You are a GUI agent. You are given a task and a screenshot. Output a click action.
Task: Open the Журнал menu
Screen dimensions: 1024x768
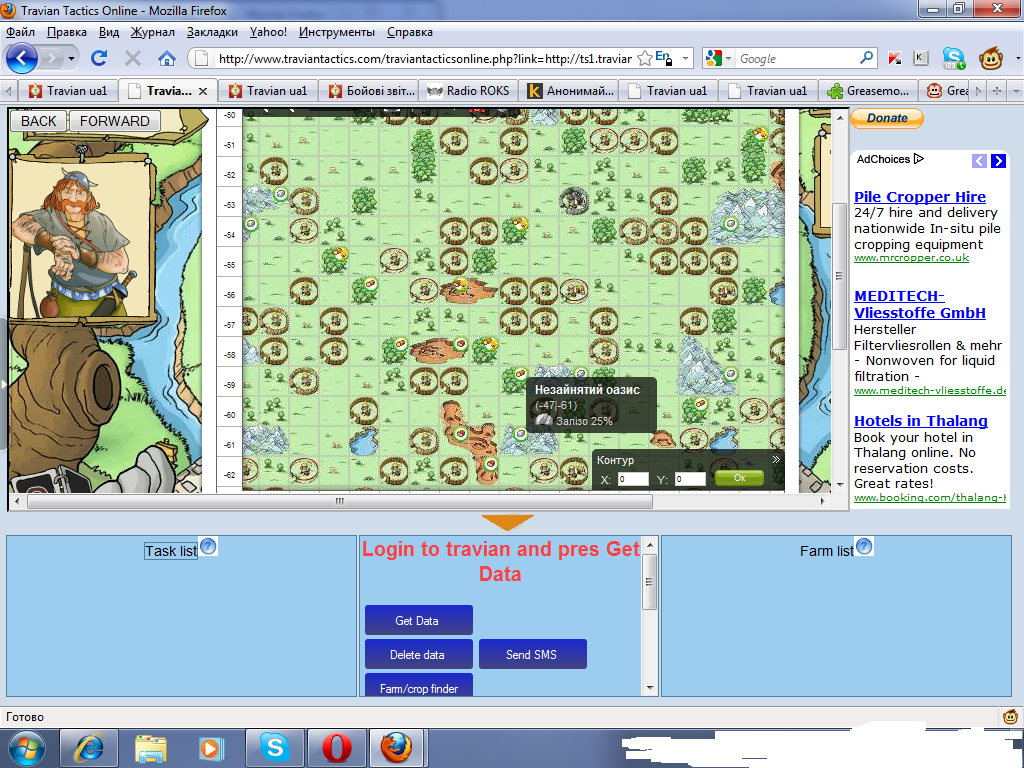(x=152, y=32)
